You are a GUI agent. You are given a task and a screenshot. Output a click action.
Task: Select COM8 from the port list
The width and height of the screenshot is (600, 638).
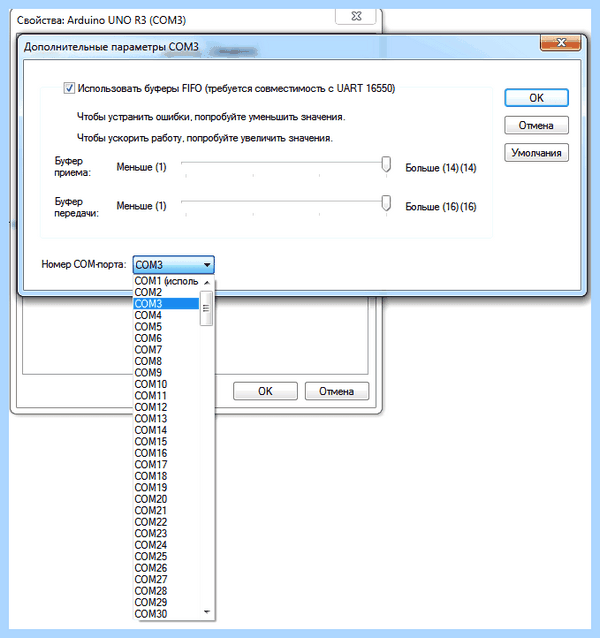[166, 361]
